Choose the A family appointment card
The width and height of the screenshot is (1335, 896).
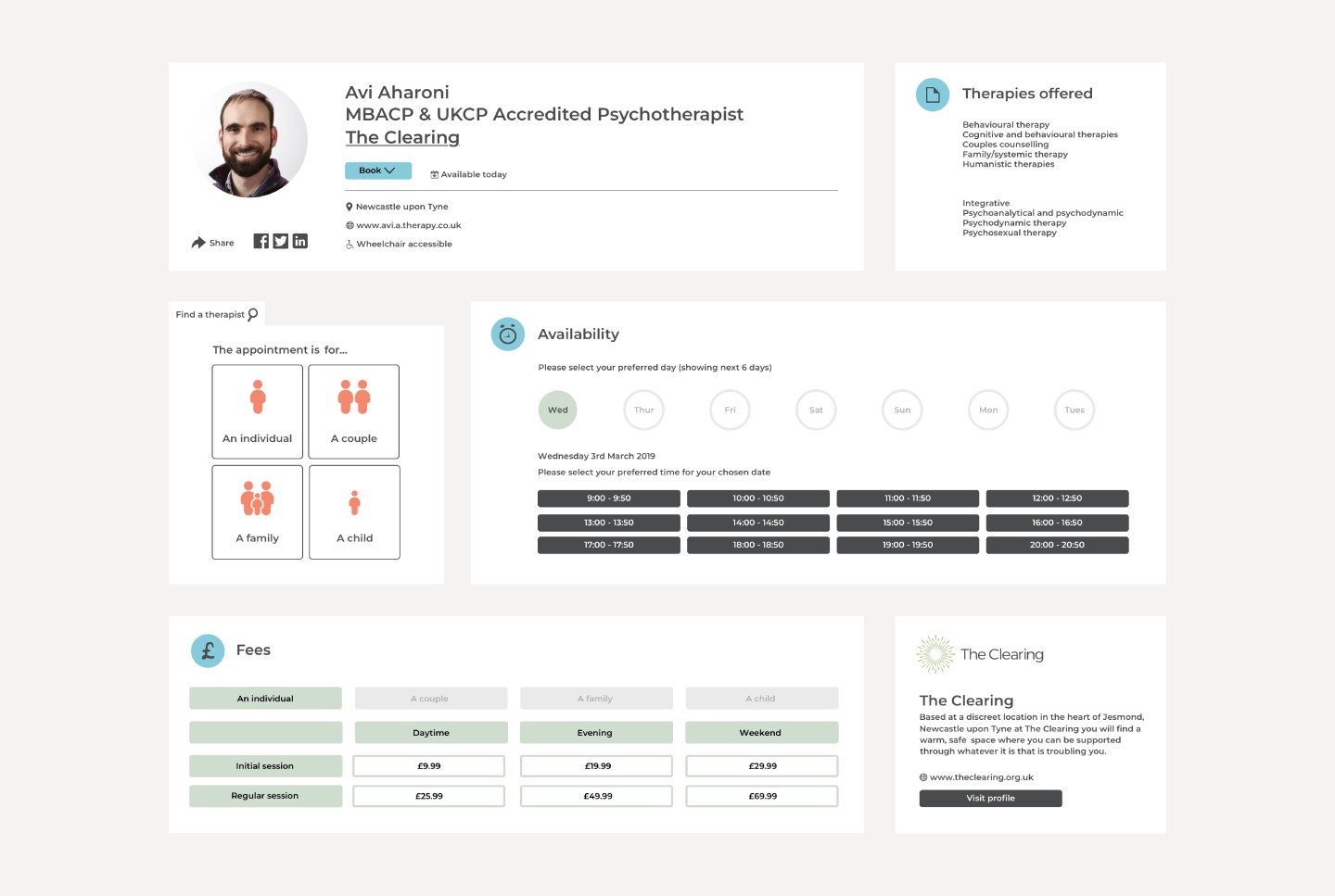coord(258,512)
